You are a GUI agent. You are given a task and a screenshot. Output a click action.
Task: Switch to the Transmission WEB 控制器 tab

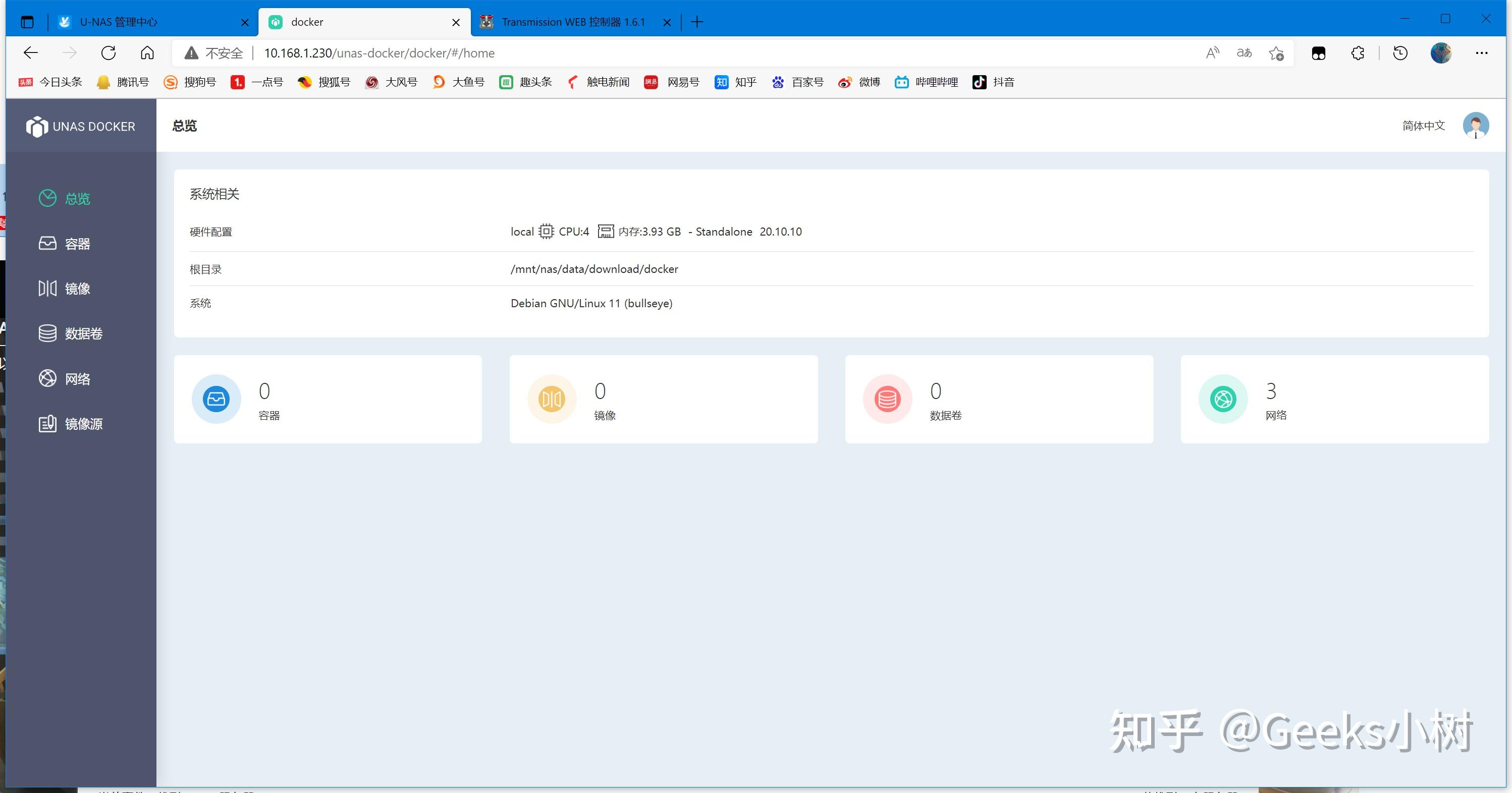(573, 22)
